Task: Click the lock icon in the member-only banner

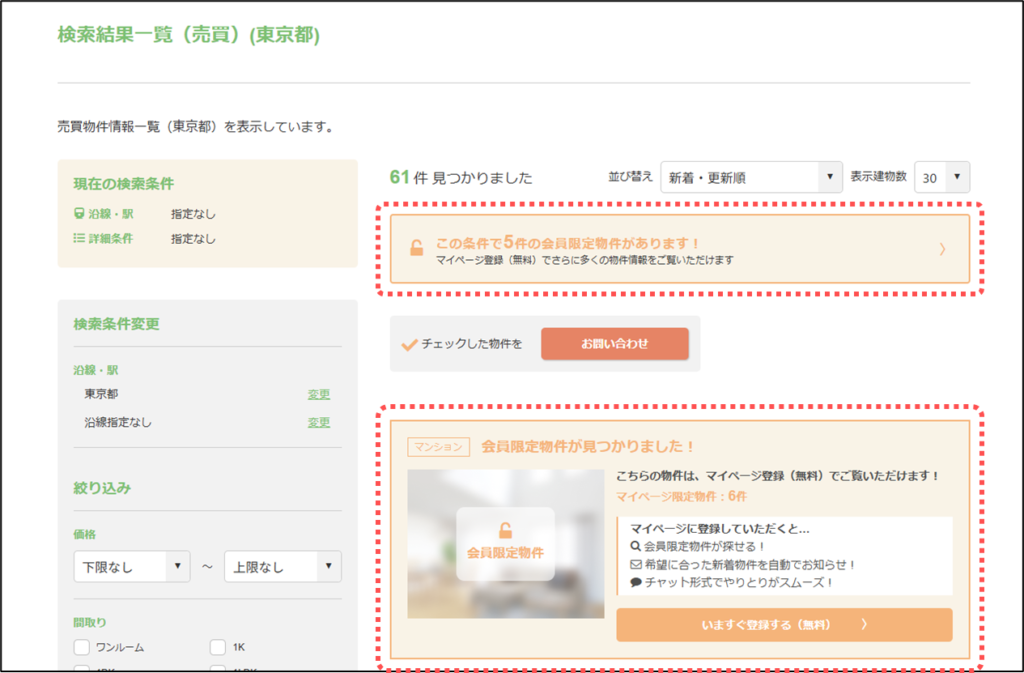Action: 416,249
